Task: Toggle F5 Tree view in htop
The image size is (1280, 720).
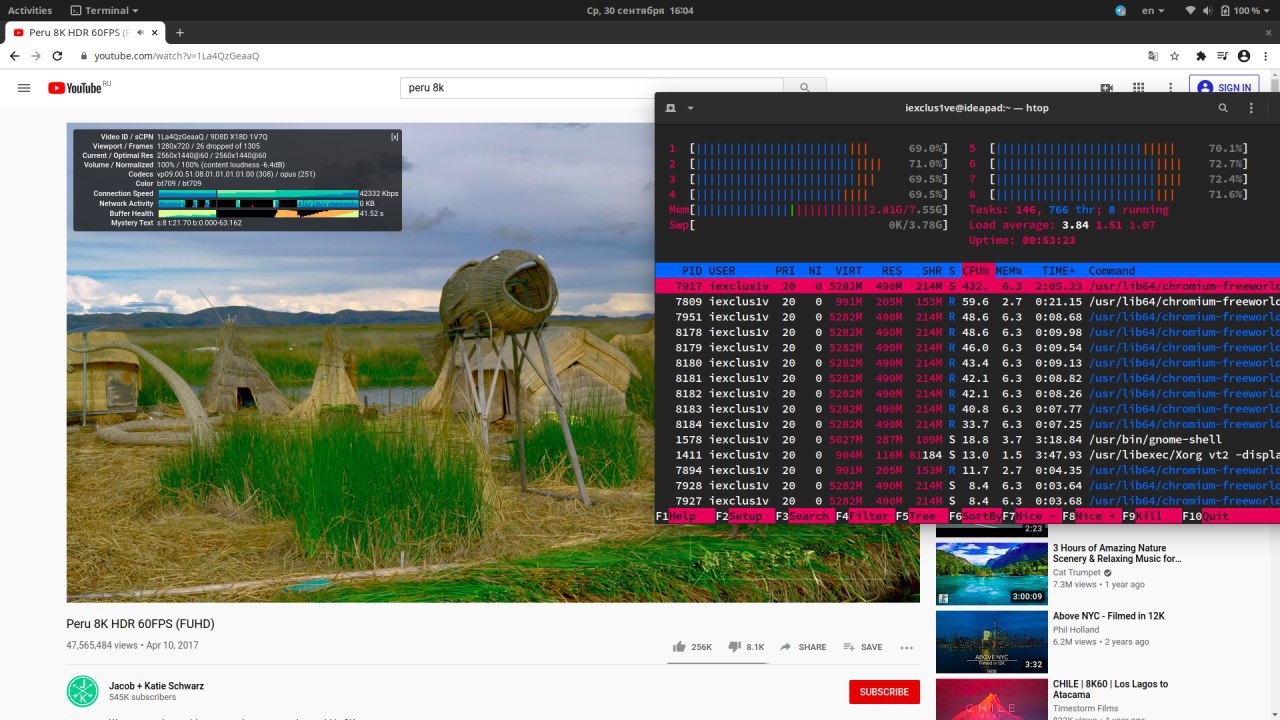Action: point(915,516)
